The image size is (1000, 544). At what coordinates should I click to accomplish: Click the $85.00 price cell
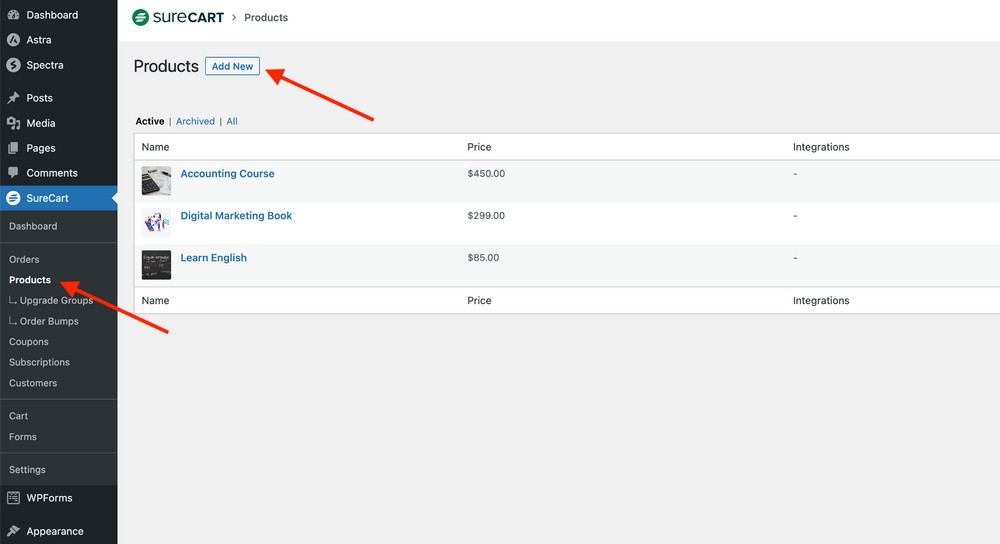tap(483, 258)
